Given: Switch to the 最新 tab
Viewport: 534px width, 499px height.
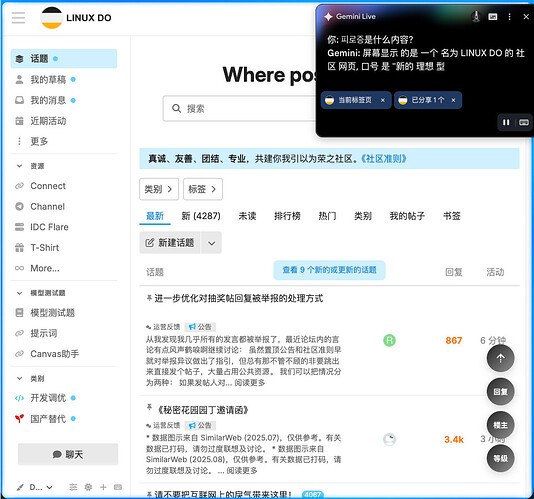Looking at the screenshot, I should click(155, 216).
